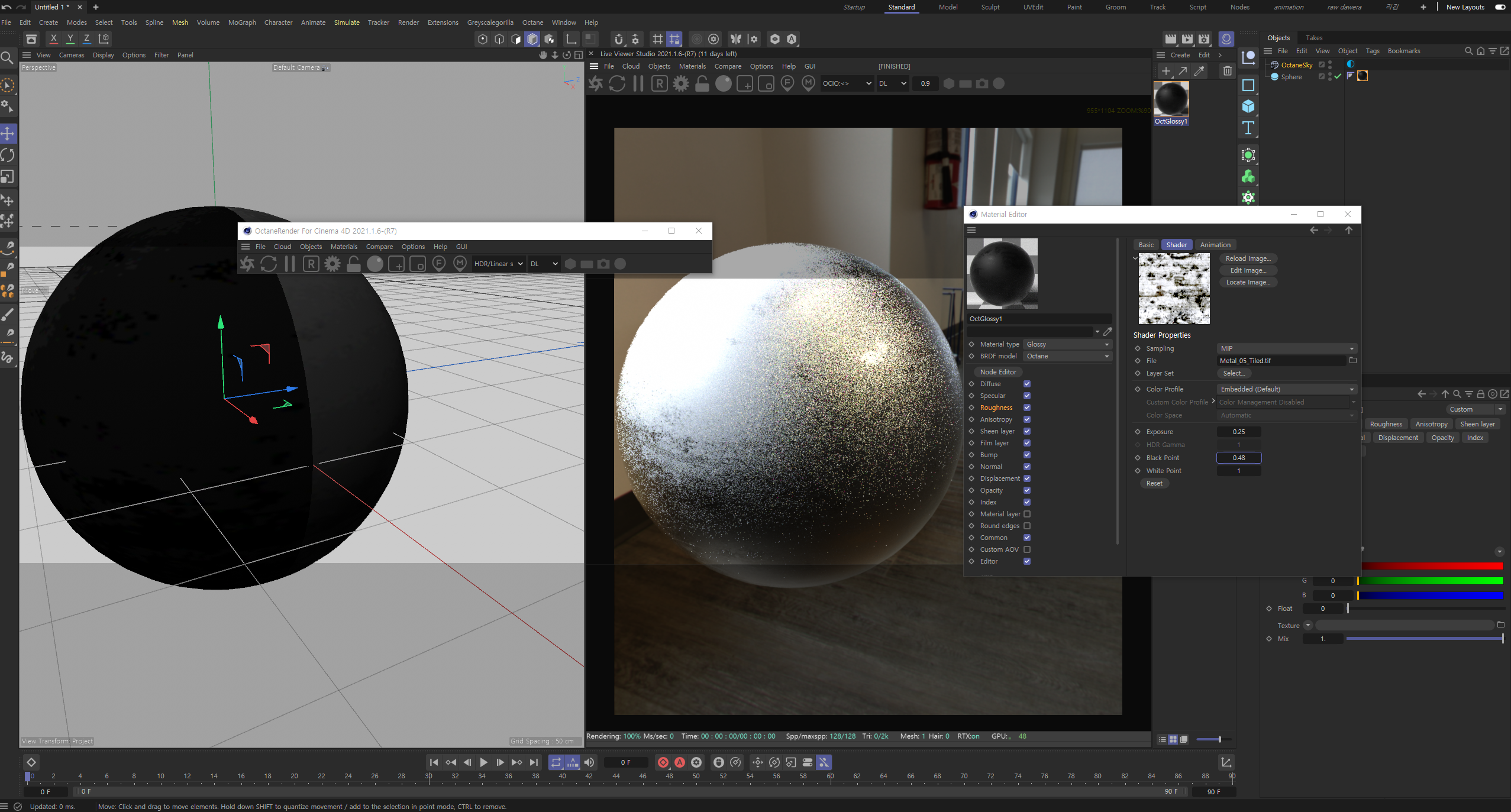The width and height of the screenshot is (1511, 812).
Task: Toggle X axis lock icon
Action: 54,38
